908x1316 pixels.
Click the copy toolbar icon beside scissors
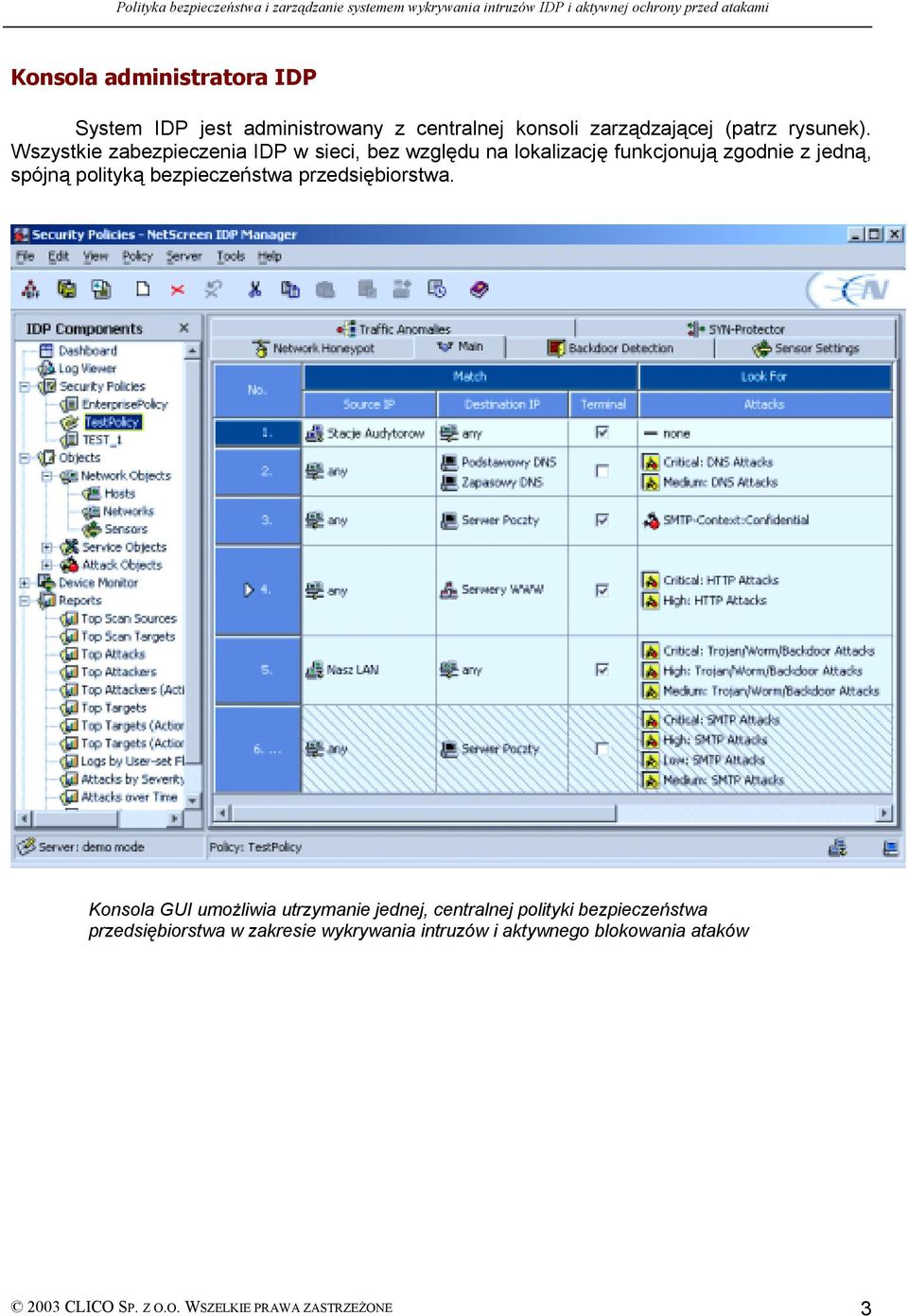click(289, 290)
